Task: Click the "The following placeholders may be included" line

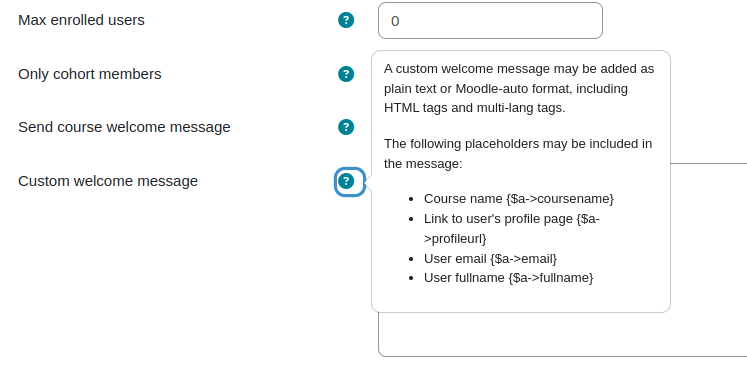Action: [518, 144]
